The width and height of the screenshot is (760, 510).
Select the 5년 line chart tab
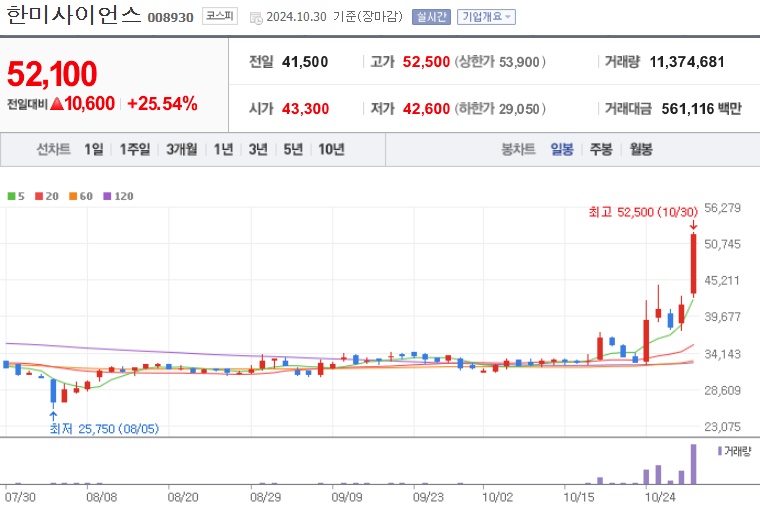293,149
